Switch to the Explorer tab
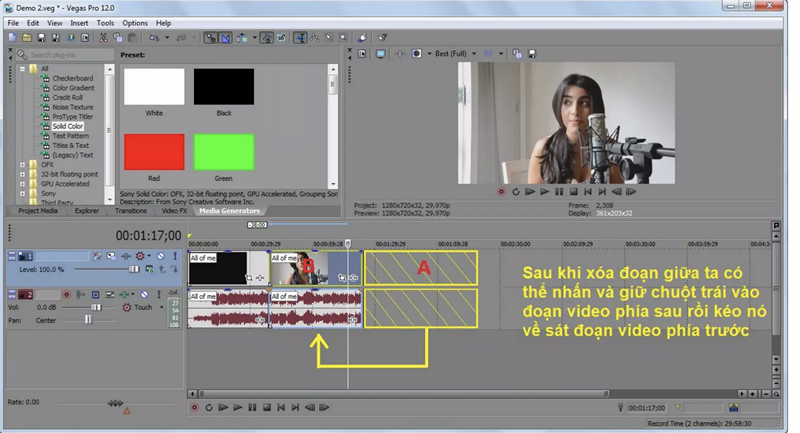The width and height of the screenshot is (800, 433). [x=87, y=211]
